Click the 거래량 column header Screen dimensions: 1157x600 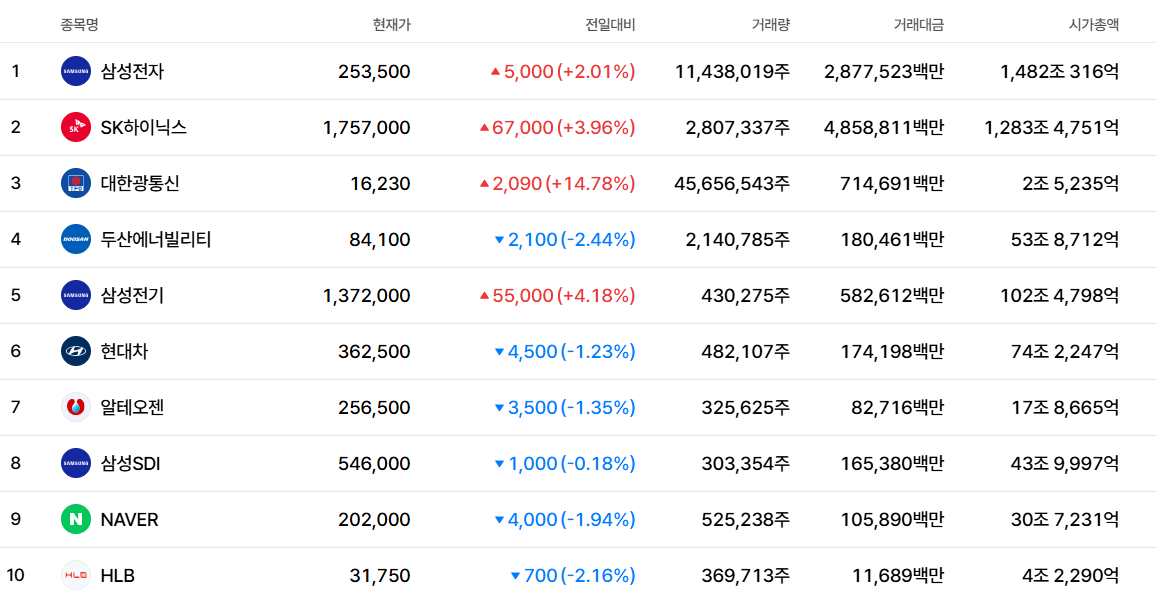771,24
